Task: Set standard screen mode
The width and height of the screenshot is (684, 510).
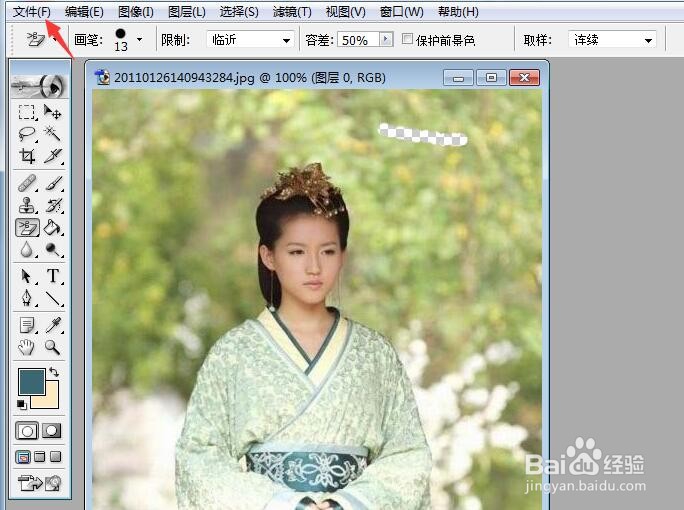Action: pos(23,457)
